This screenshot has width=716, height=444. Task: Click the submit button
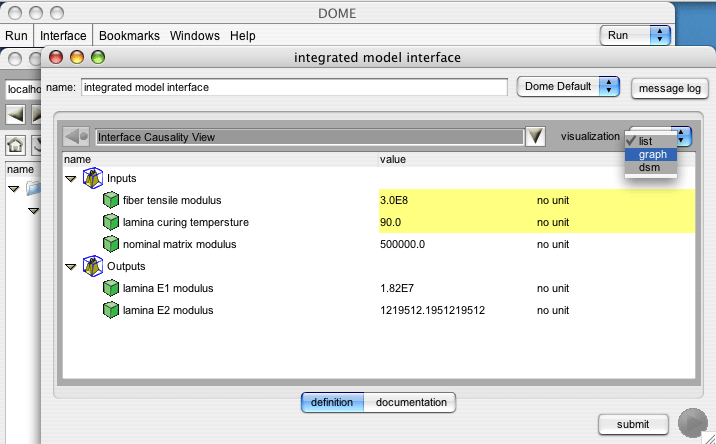pyautogui.click(x=633, y=424)
